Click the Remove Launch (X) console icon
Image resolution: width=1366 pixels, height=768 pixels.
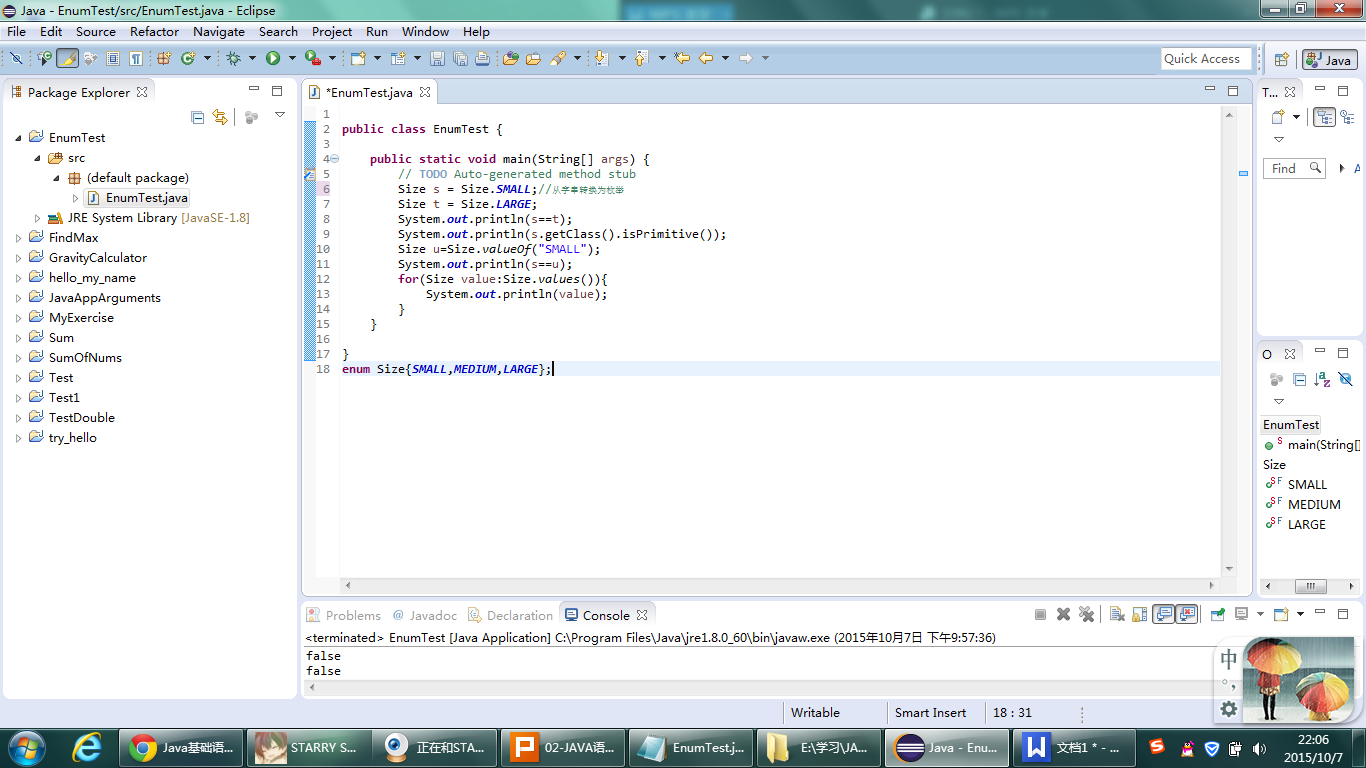click(x=1063, y=614)
